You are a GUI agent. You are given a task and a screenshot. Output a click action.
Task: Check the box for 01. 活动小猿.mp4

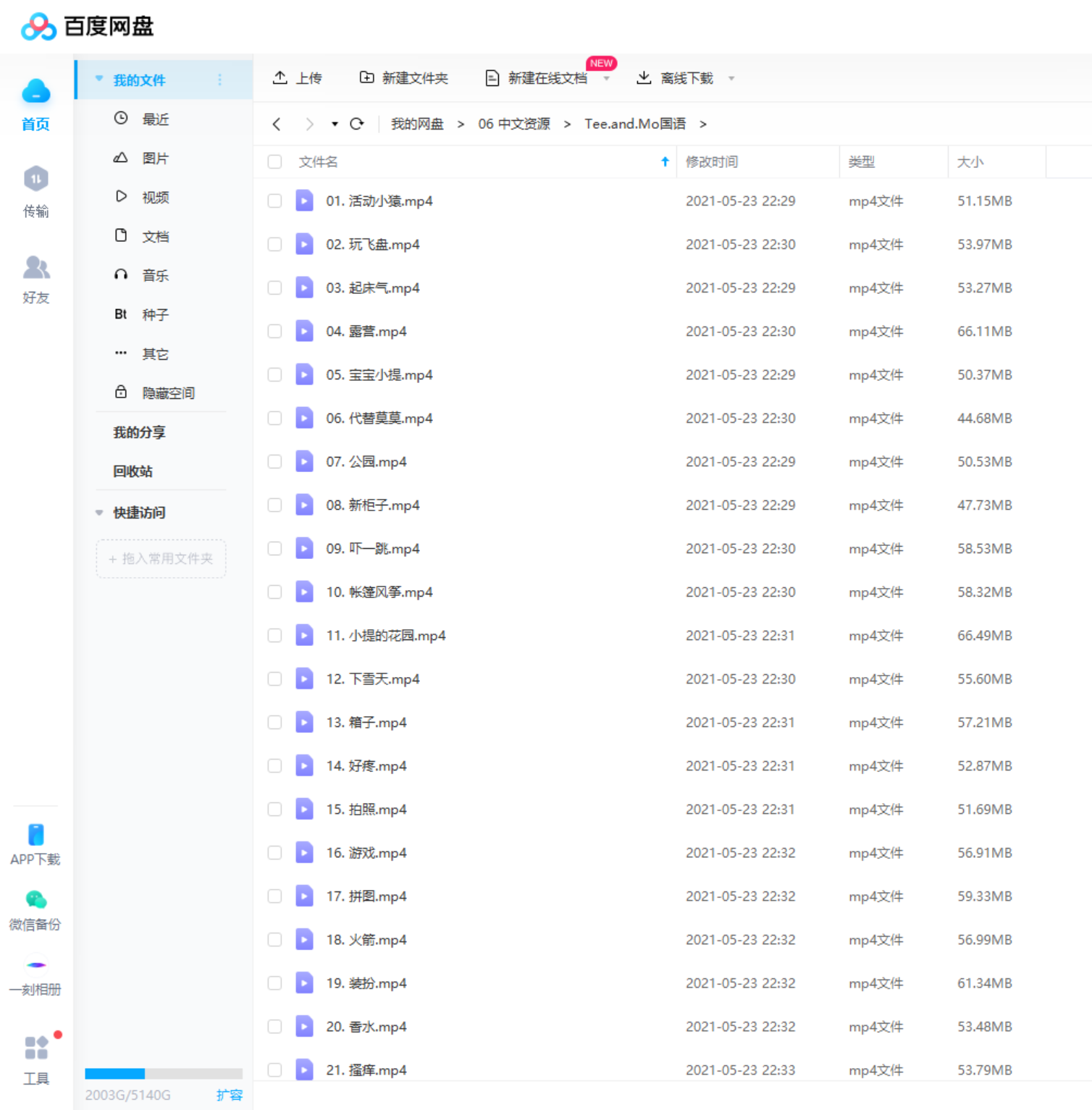[274, 201]
